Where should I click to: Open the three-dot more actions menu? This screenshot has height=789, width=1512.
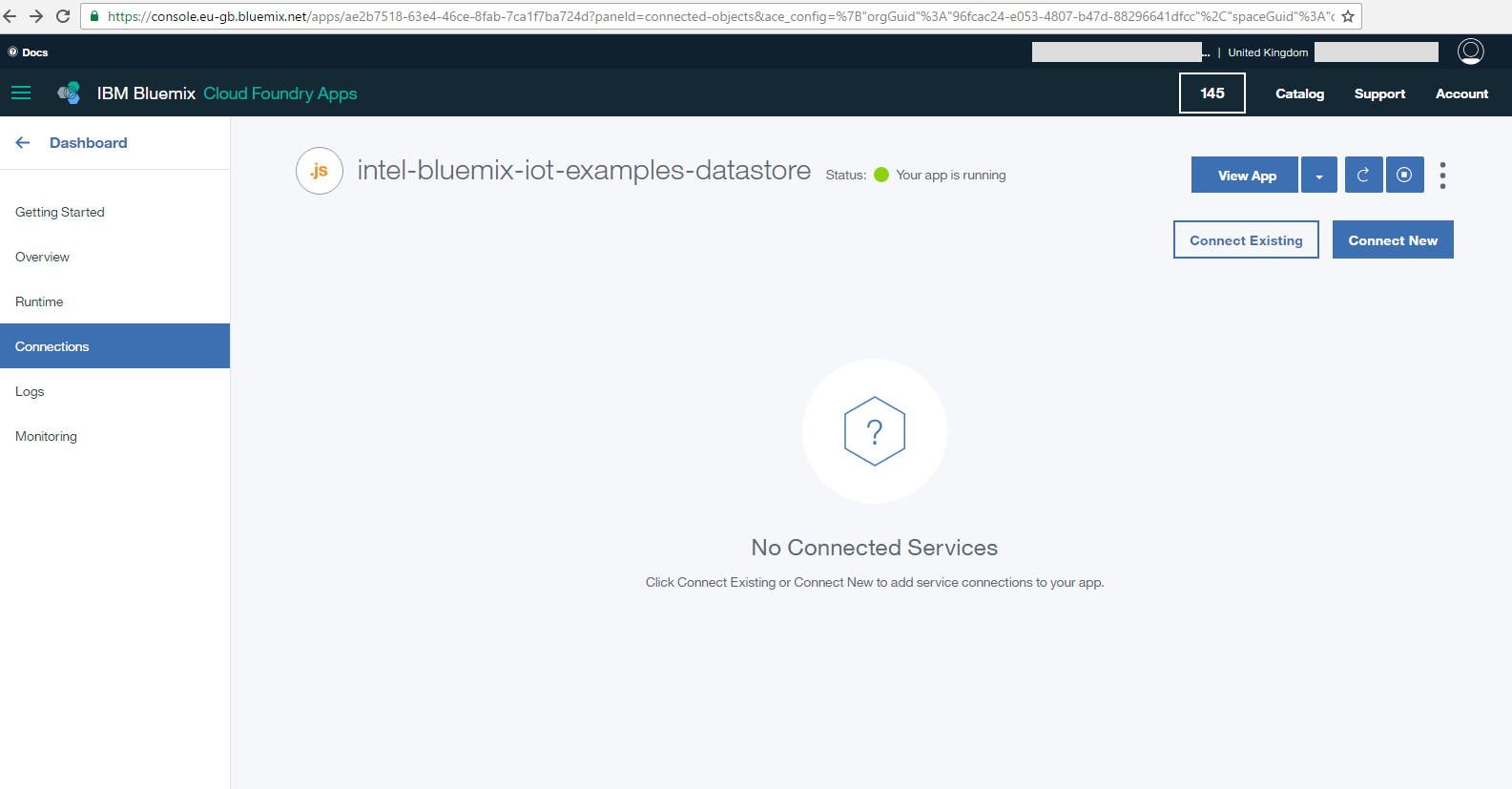click(x=1442, y=175)
